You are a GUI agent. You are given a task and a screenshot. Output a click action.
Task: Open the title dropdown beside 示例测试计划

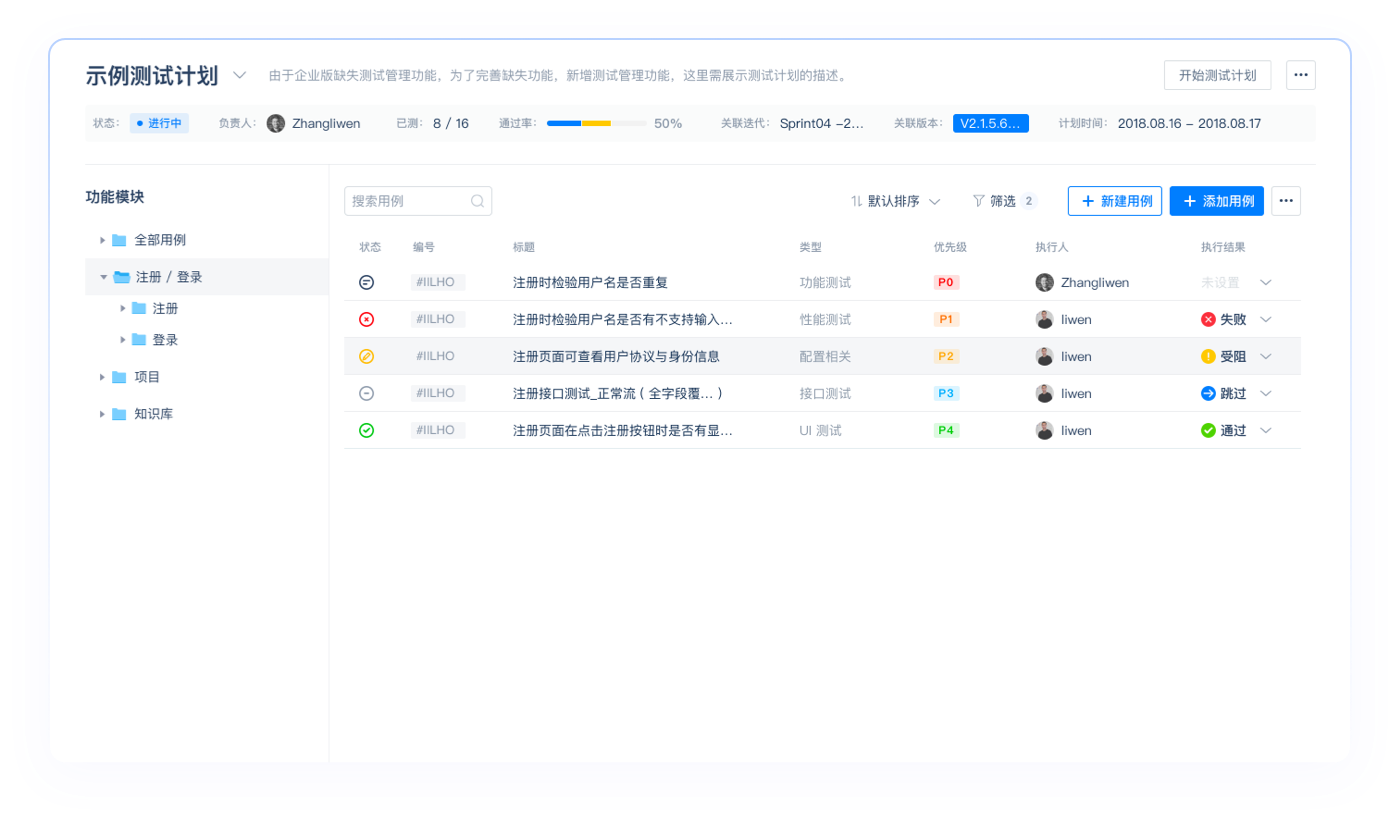coord(239,75)
